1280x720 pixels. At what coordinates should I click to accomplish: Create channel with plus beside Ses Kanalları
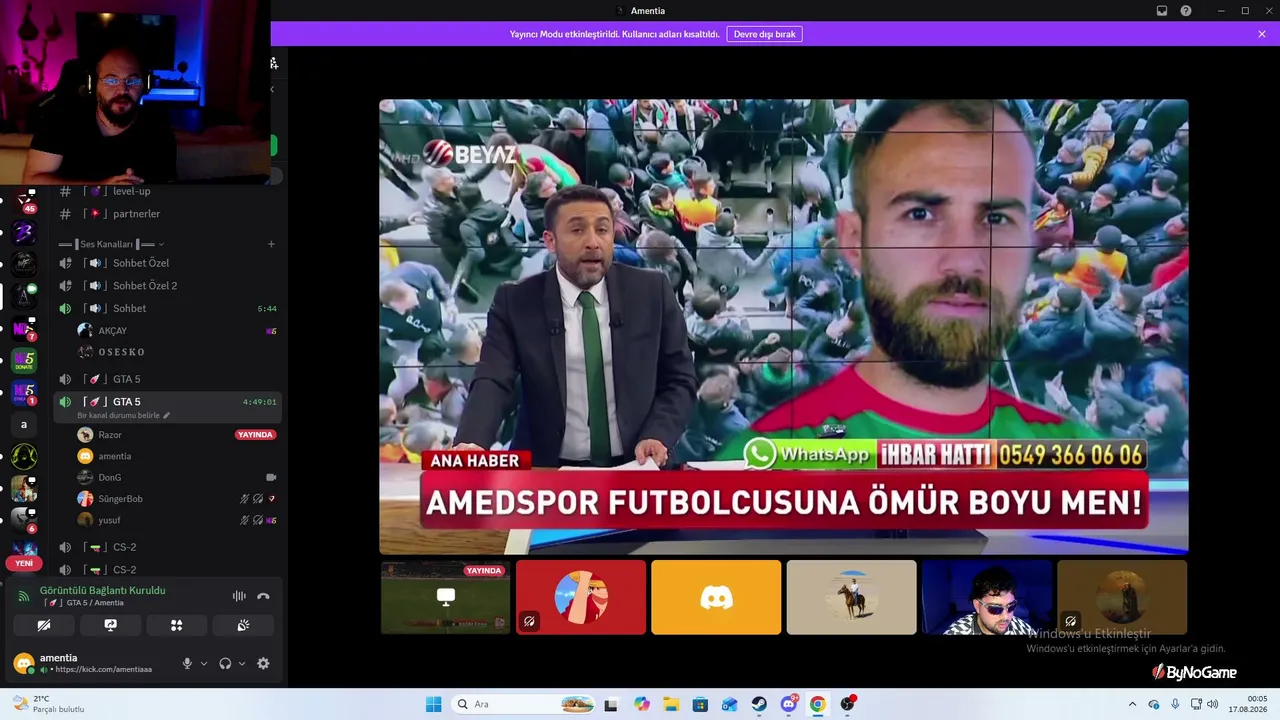[x=271, y=244]
